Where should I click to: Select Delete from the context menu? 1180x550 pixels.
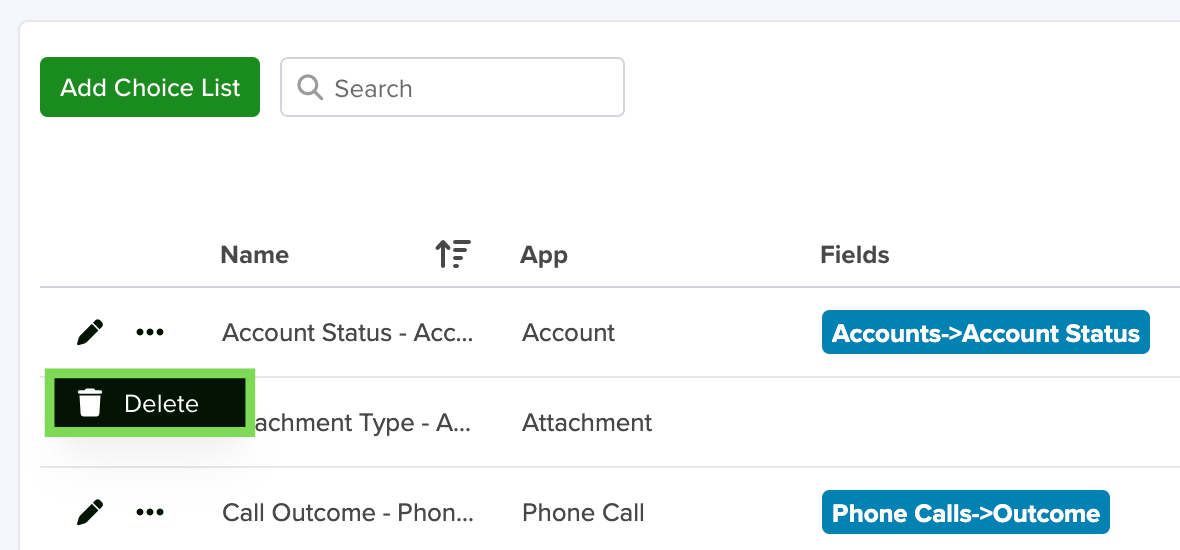click(x=150, y=403)
